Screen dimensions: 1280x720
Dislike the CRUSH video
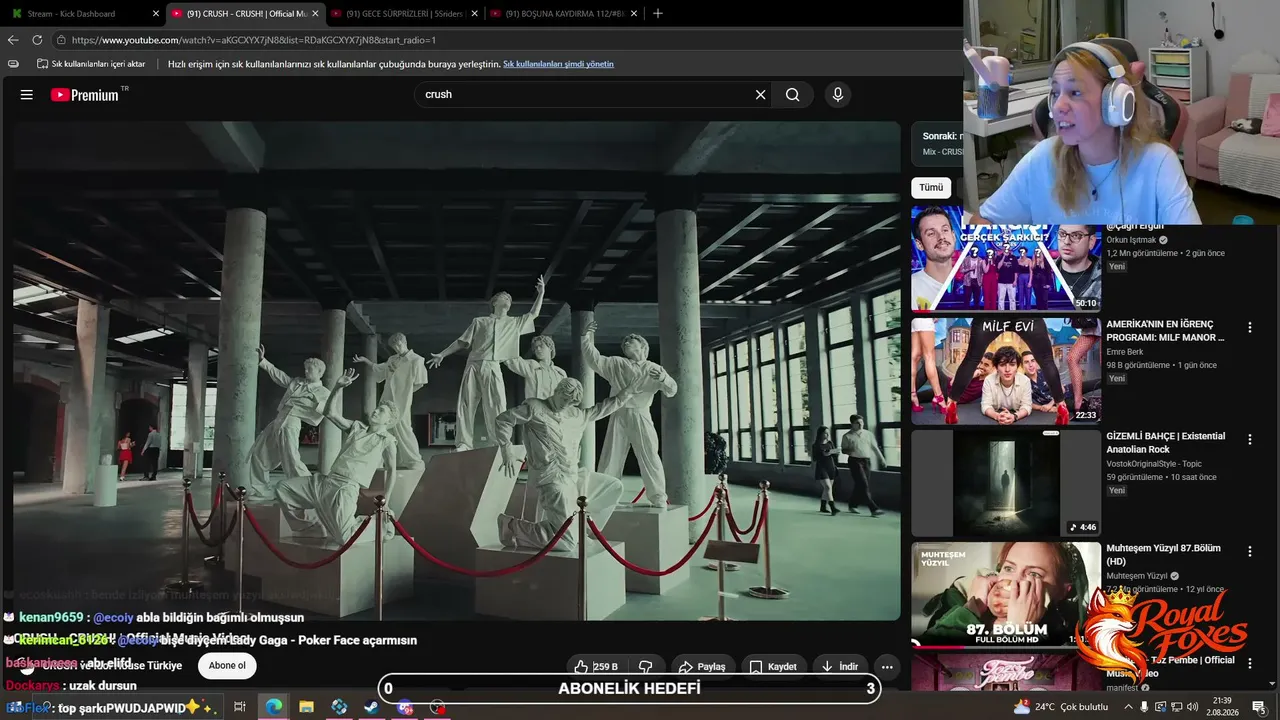point(646,667)
